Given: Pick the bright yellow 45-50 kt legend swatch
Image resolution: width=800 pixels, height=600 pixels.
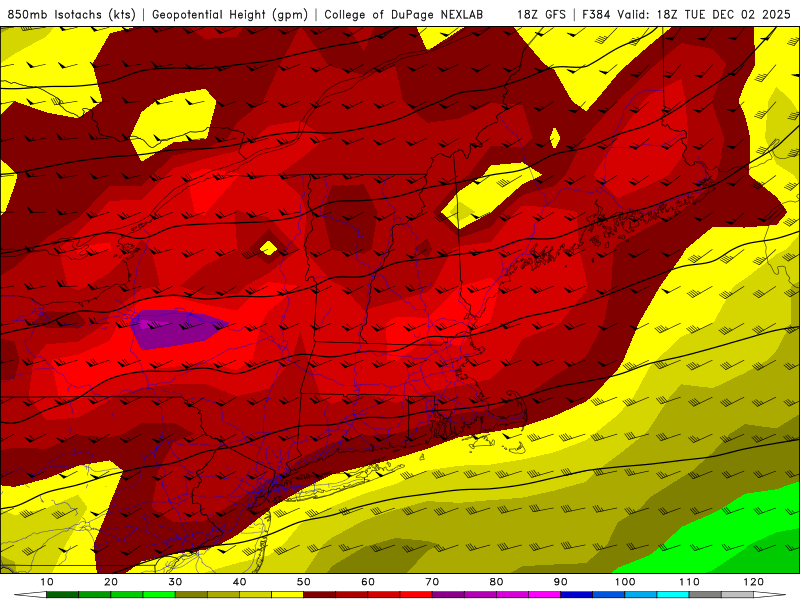Looking at the screenshot, I should [287, 595].
